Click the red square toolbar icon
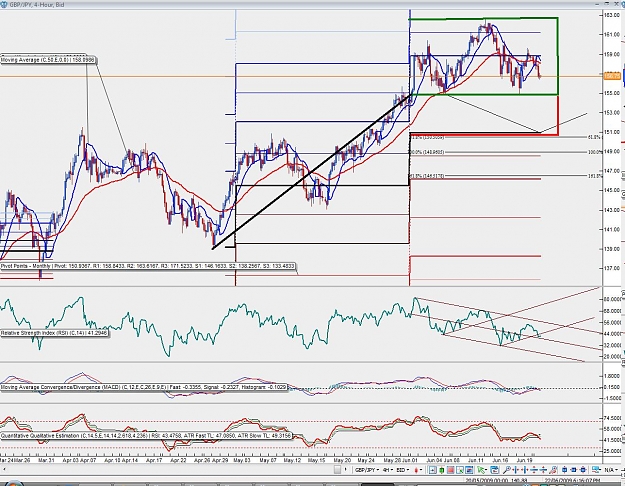Screen dimensions: 625x486 click(450, 470)
